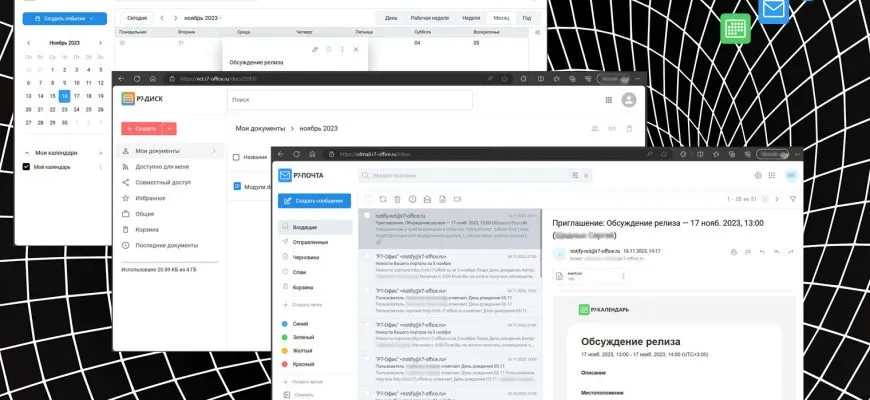Switch calendar to Рабочая неделя view

[x=429, y=18]
